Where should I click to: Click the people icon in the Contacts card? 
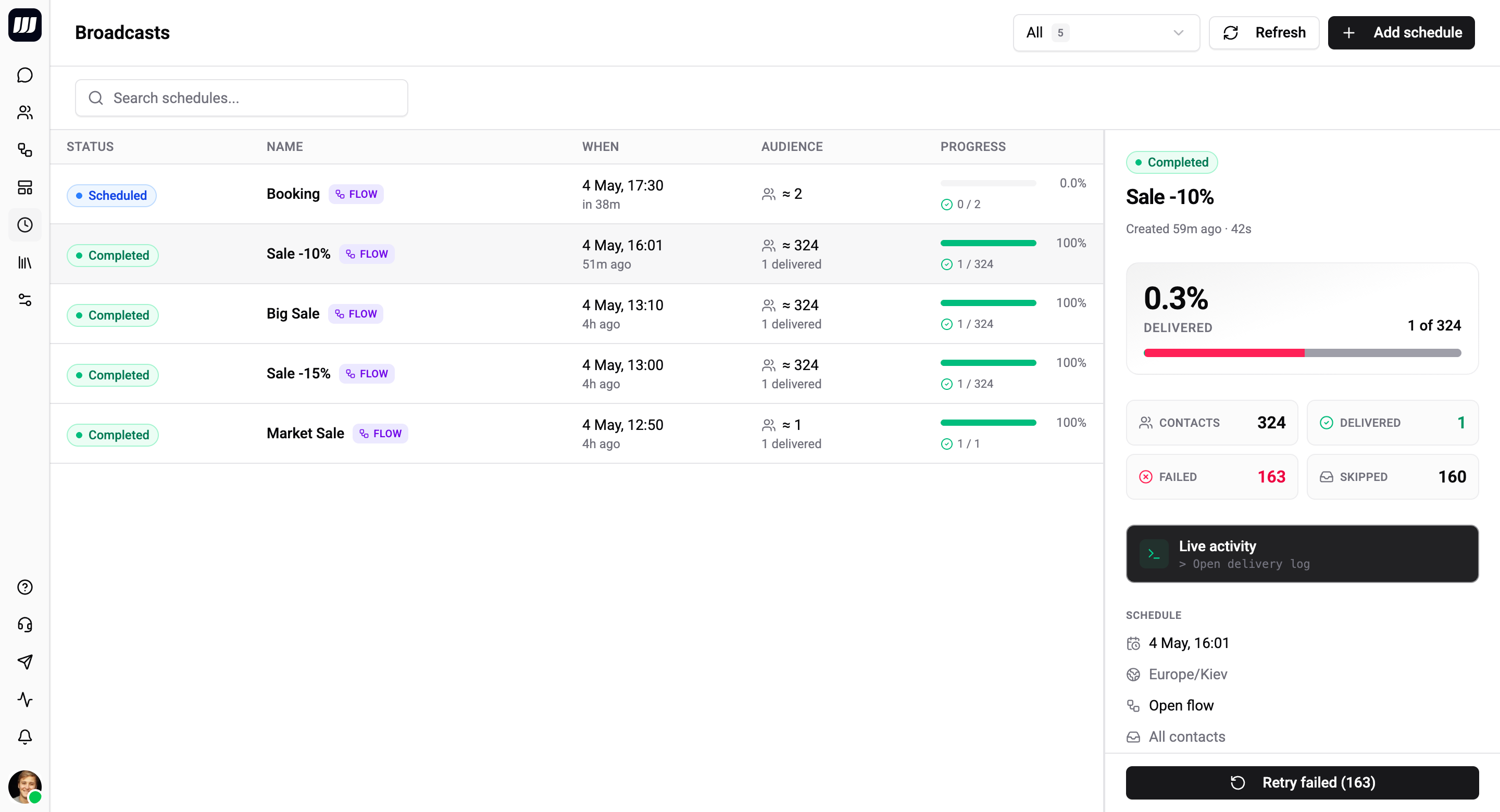pos(1145,423)
